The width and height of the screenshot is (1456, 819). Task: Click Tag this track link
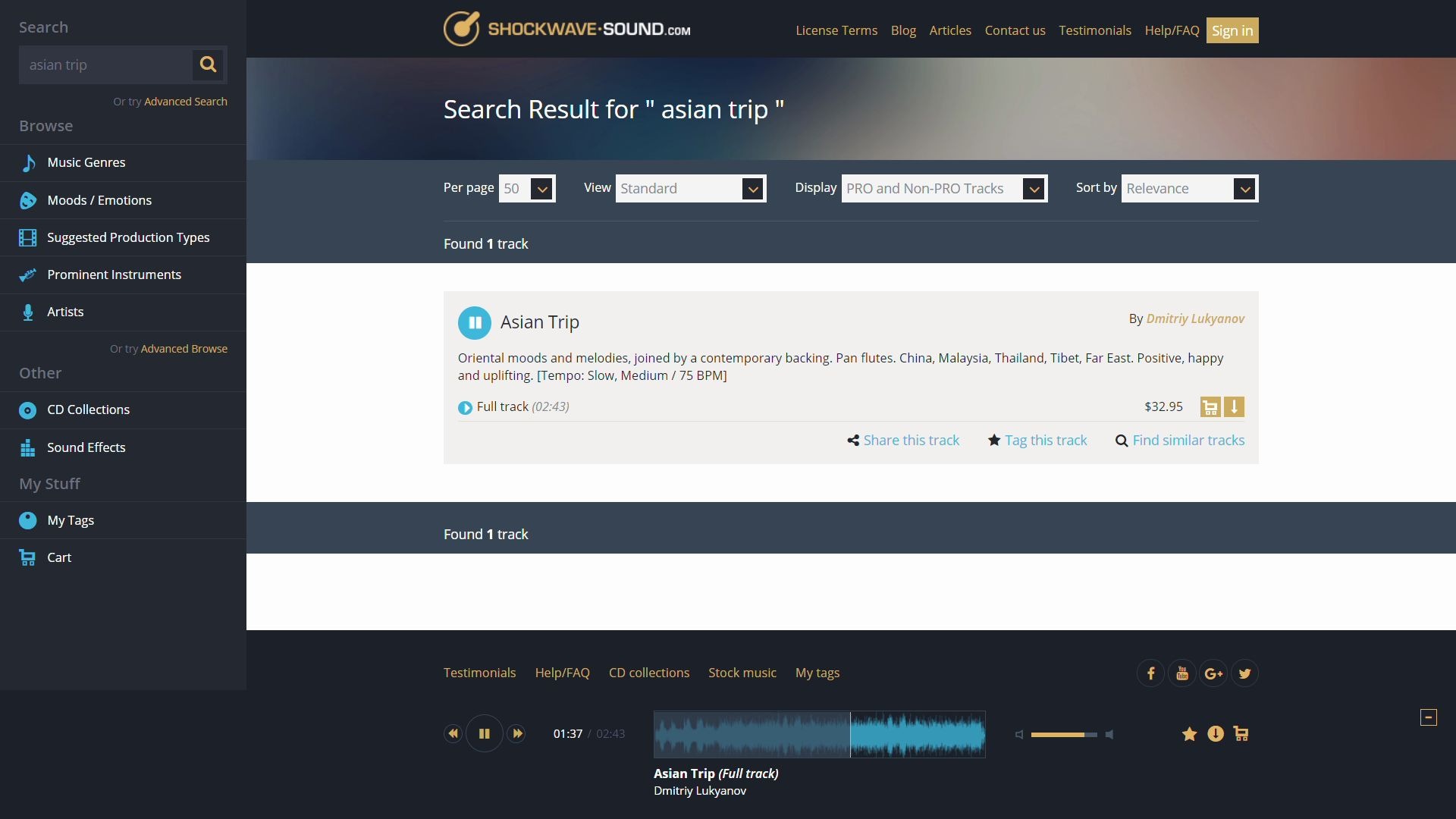click(x=1046, y=441)
